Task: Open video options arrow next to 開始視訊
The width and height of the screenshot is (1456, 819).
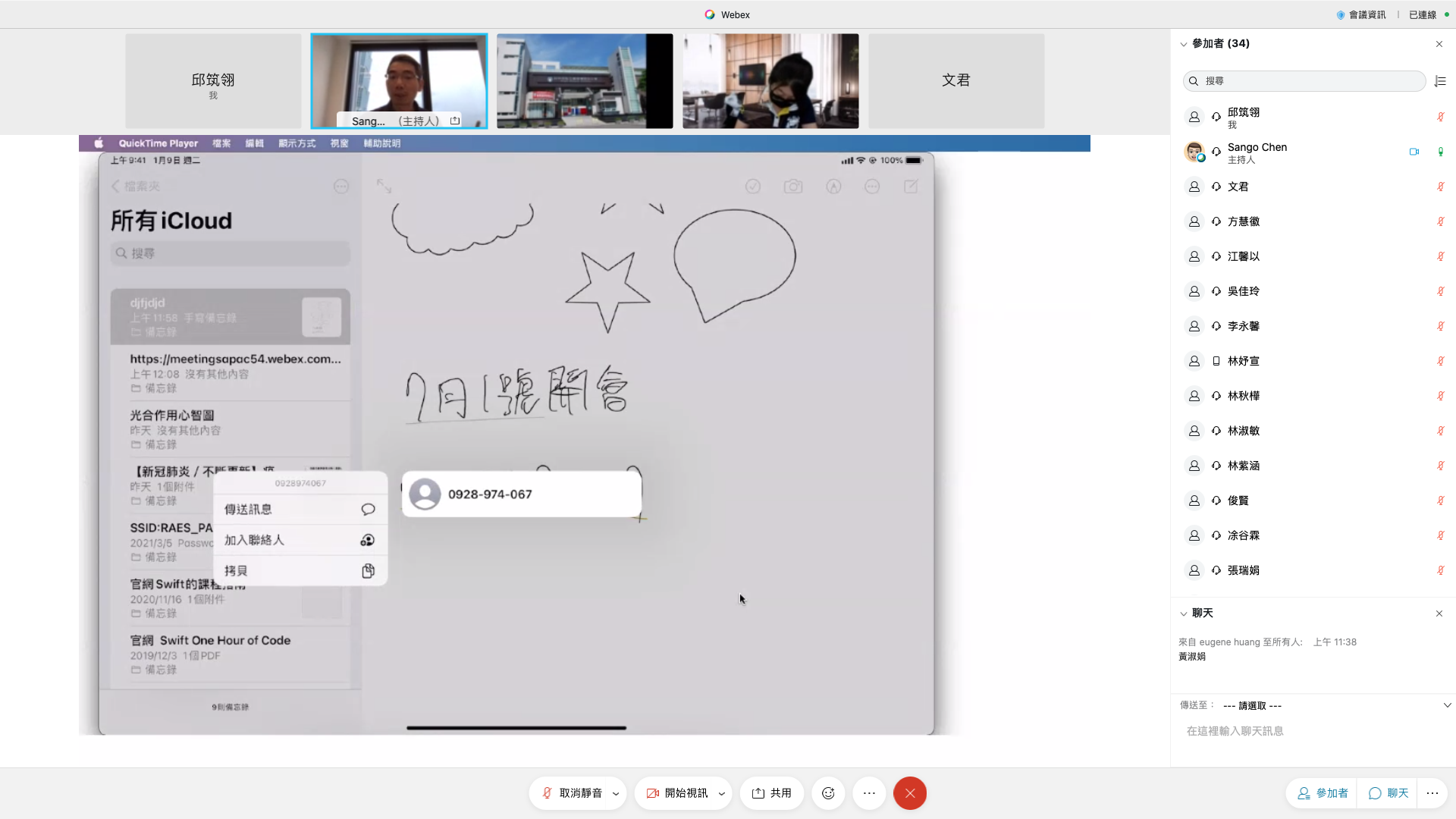Action: pos(721,794)
